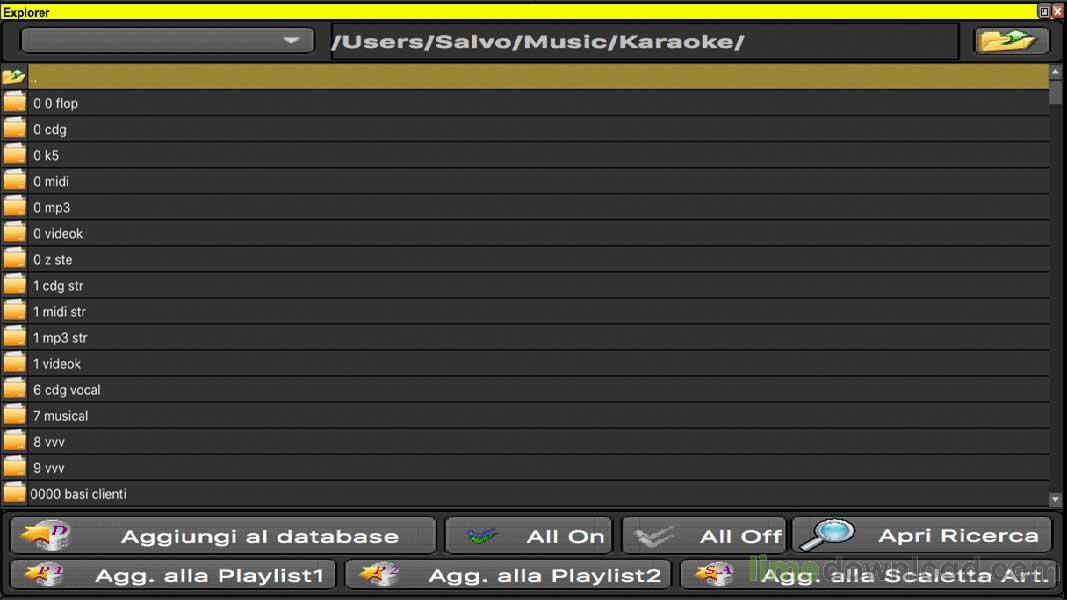This screenshot has width=1067, height=600.
Task: Click folder icon of '0000 basi clienti'
Action: (x=14, y=493)
